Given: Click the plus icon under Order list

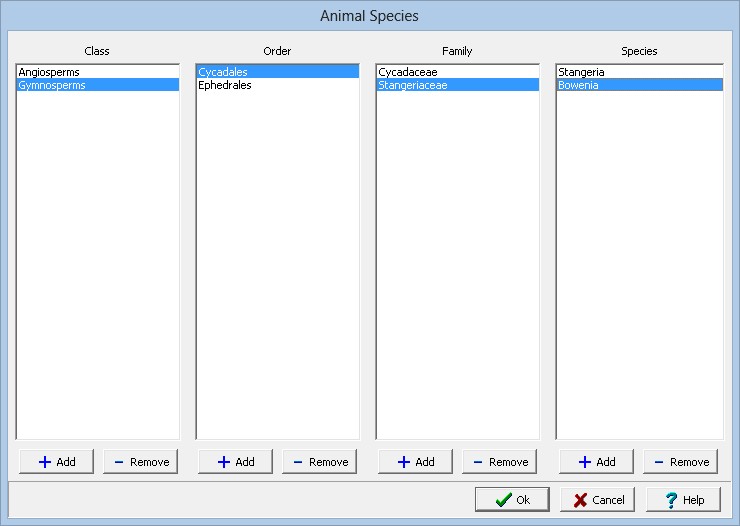Looking at the screenshot, I should 223,462.
